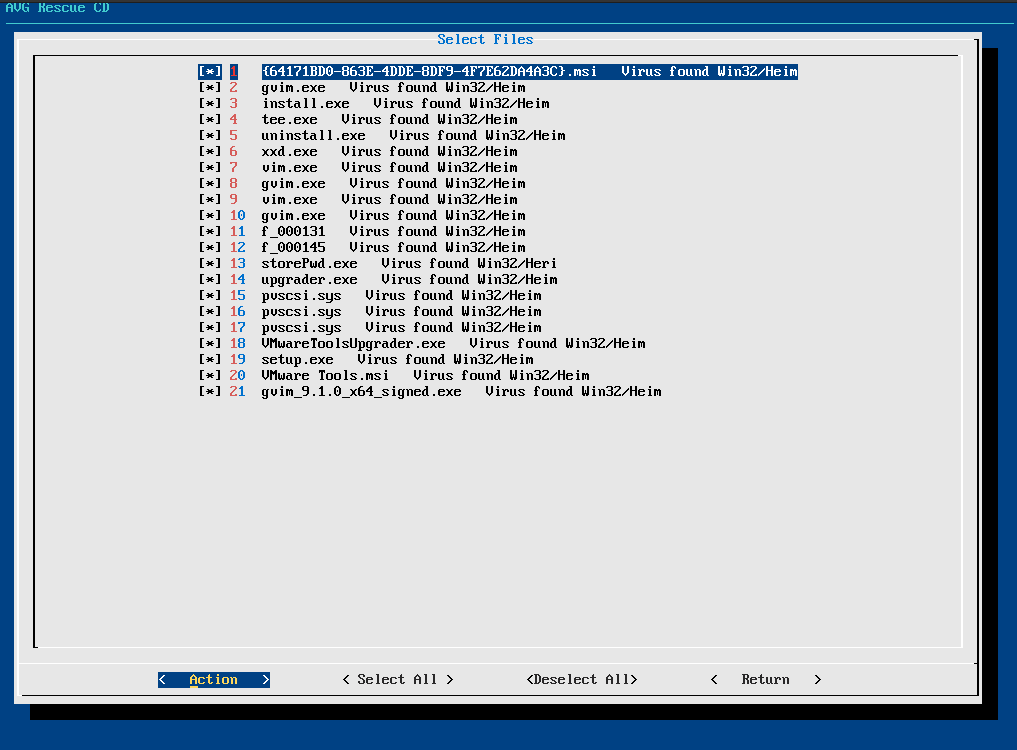Toggle the upgrader.exe checkbox
The image size is (1017, 750).
209,280
